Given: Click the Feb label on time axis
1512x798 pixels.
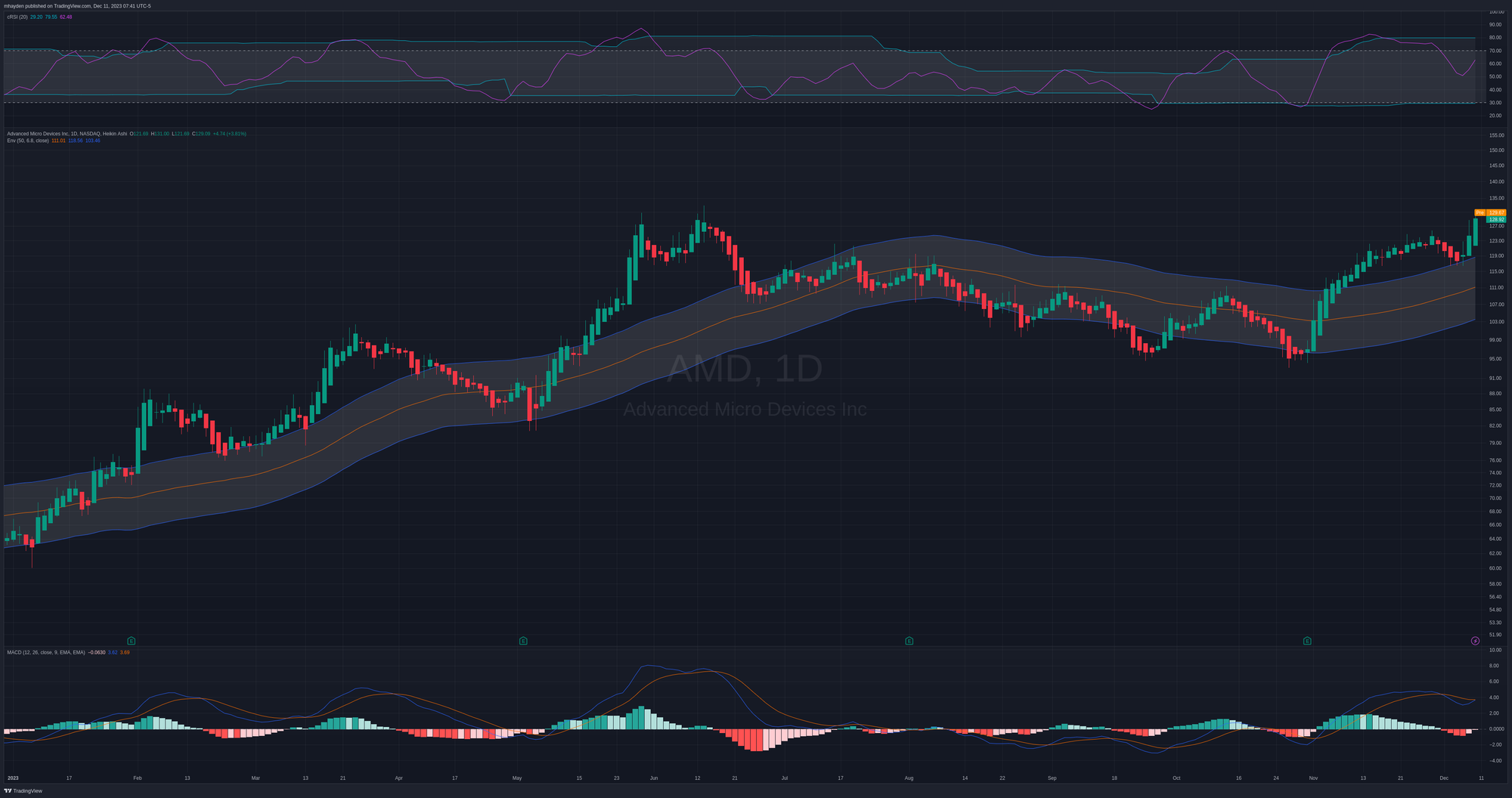Looking at the screenshot, I should click(138, 778).
